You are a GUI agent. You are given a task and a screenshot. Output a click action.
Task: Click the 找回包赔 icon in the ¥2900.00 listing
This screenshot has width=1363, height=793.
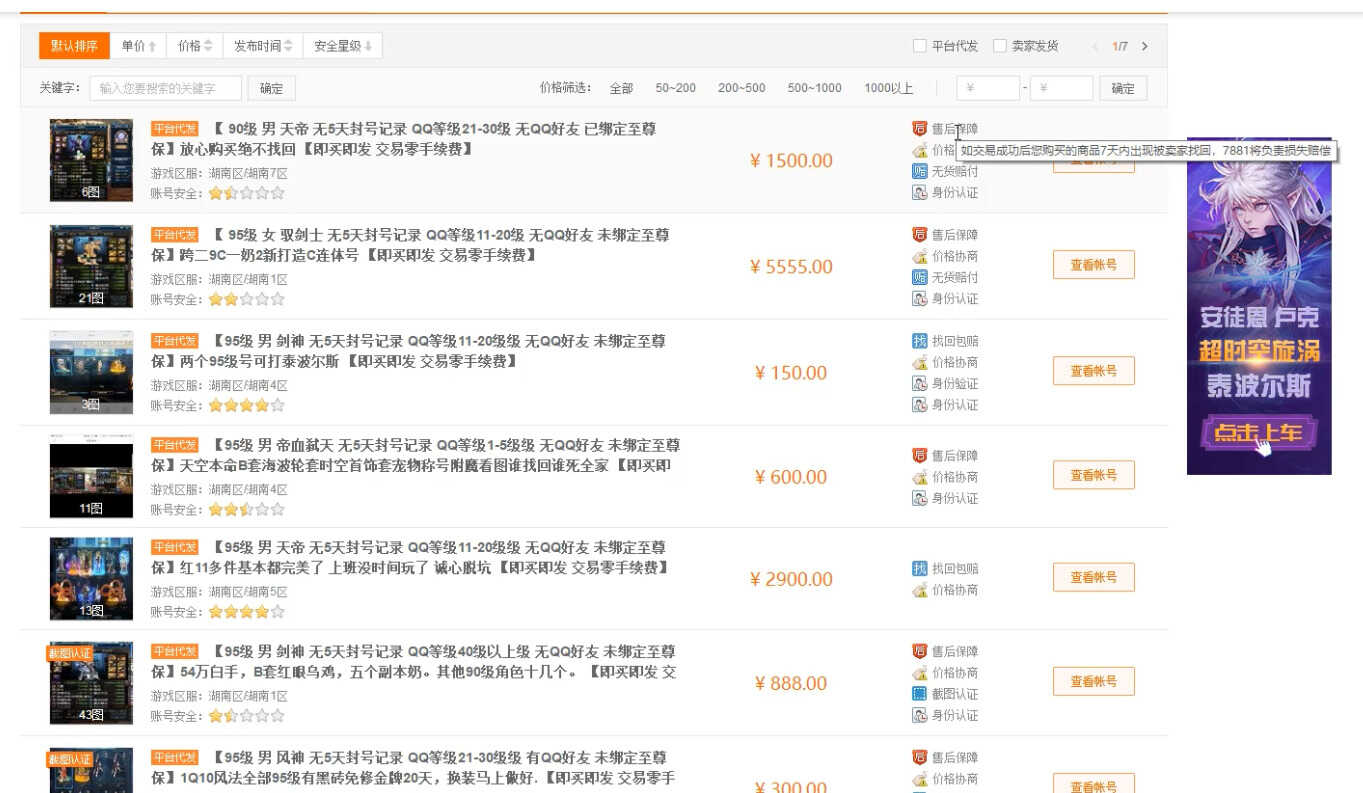click(919, 568)
